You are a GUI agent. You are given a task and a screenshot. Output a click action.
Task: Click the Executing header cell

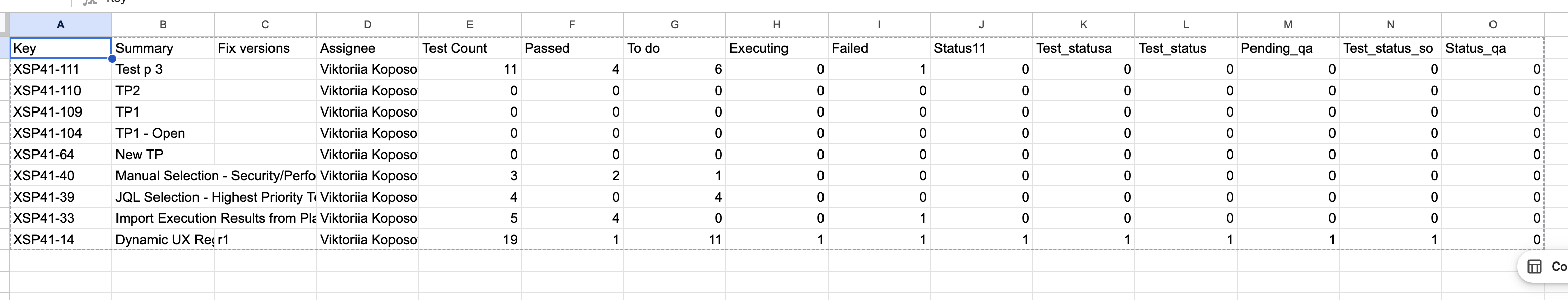tap(776, 48)
